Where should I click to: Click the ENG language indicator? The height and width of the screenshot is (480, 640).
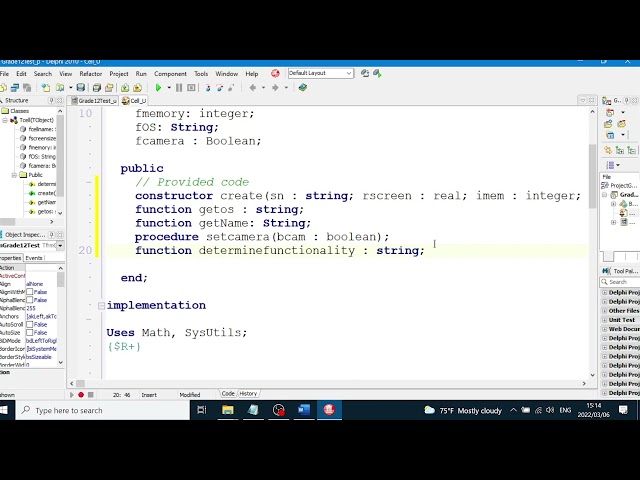(x=565, y=410)
